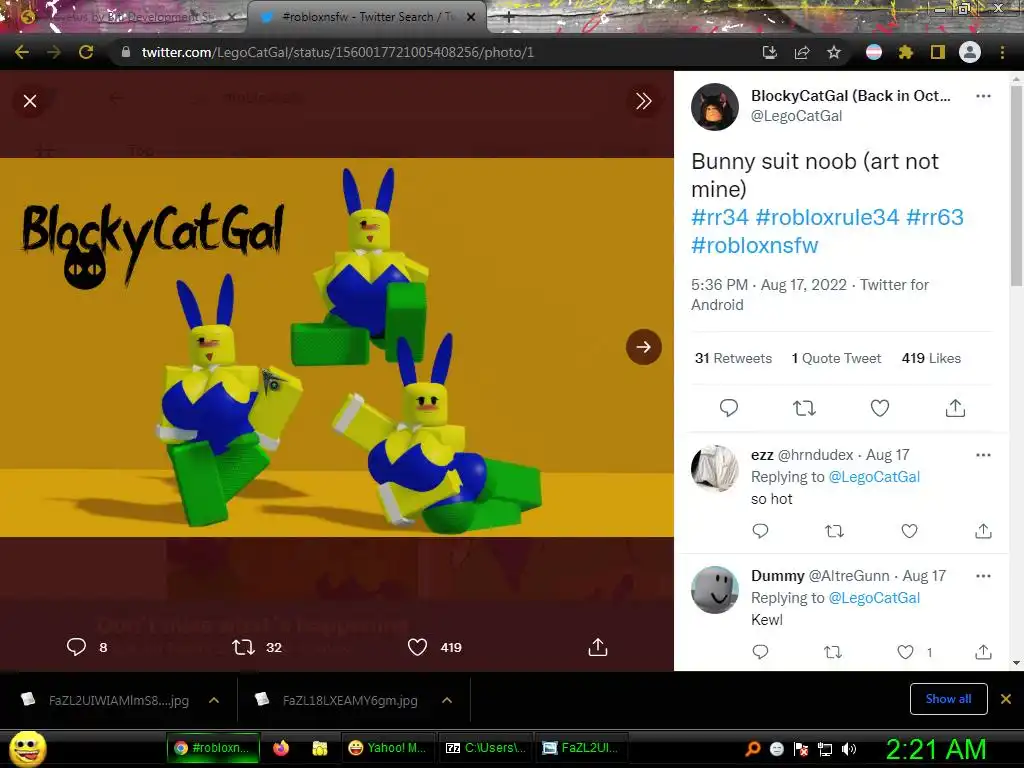Click install app icon in address bar
1024x768 pixels.
(770, 52)
